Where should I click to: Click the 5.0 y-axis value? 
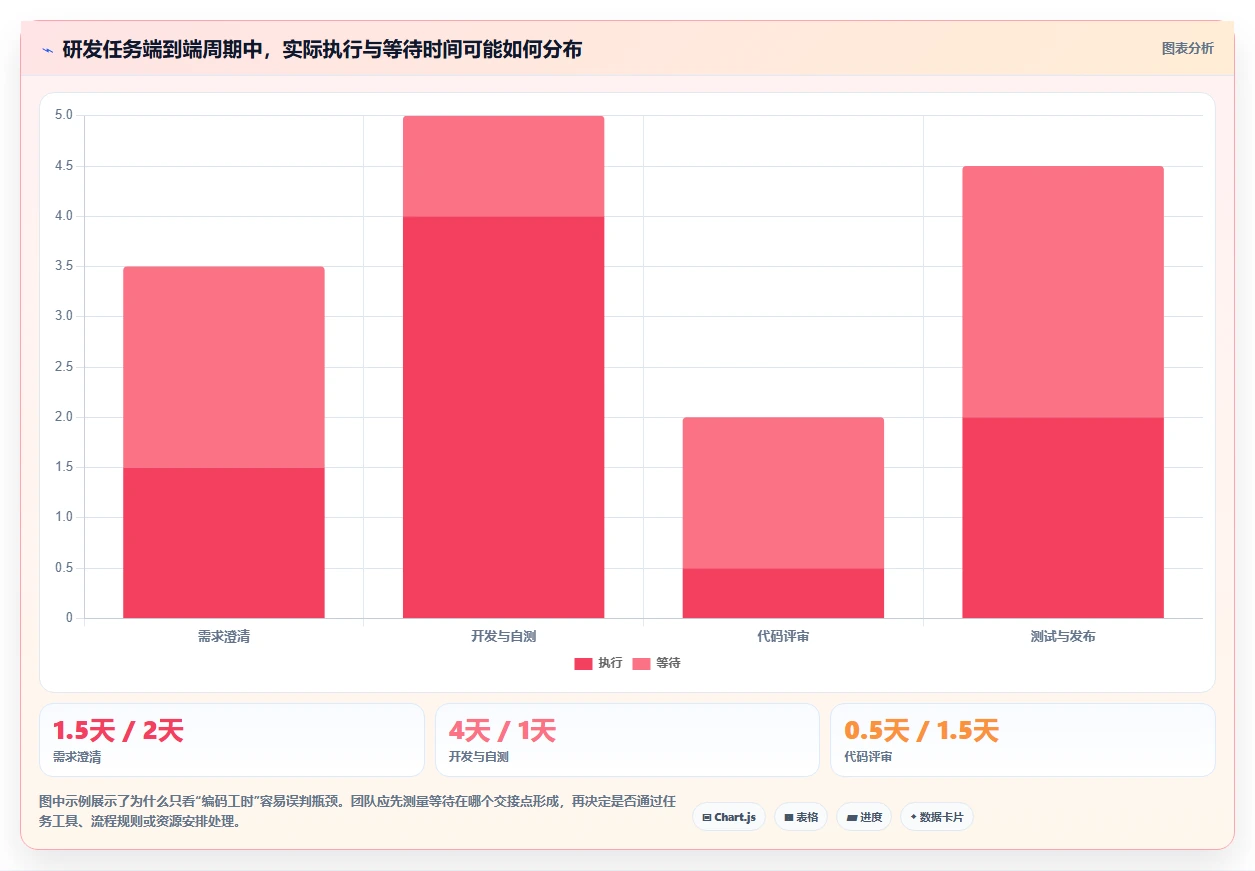(x=64, y=115)
